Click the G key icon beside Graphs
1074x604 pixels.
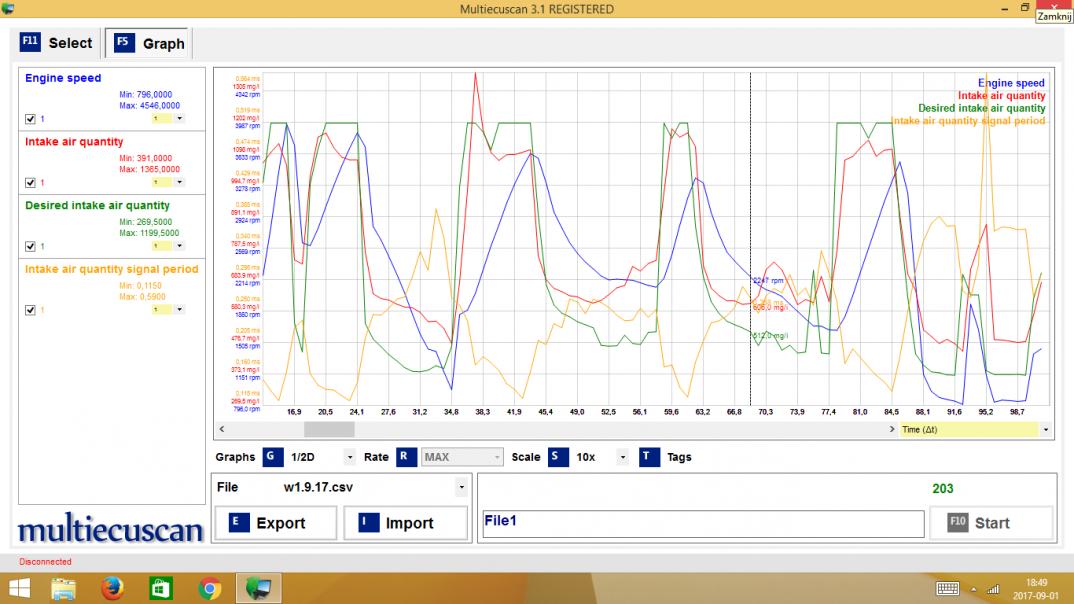pos(273,457)
